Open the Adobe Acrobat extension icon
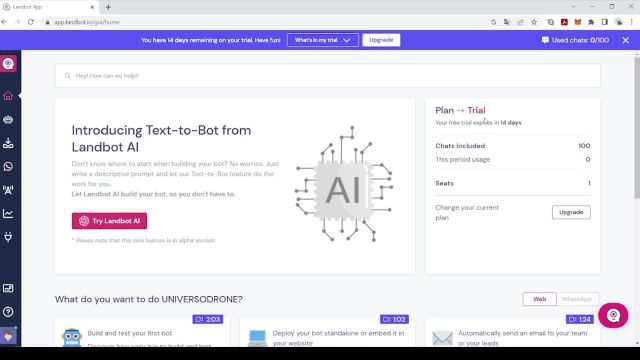Viewport: 640px width, 360px height. point(564,22)
